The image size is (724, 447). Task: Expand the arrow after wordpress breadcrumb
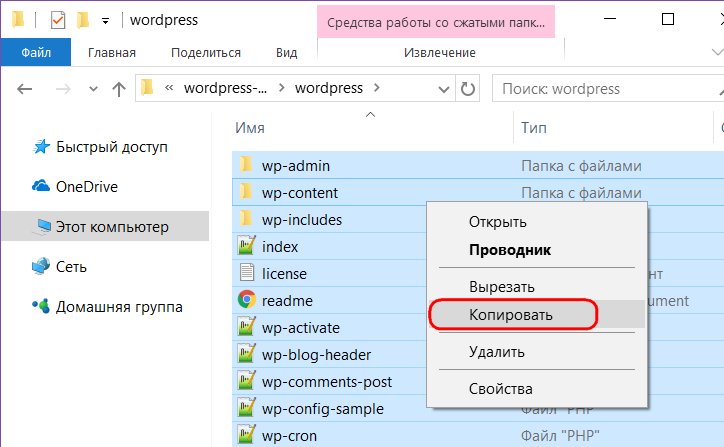(377, 88)
